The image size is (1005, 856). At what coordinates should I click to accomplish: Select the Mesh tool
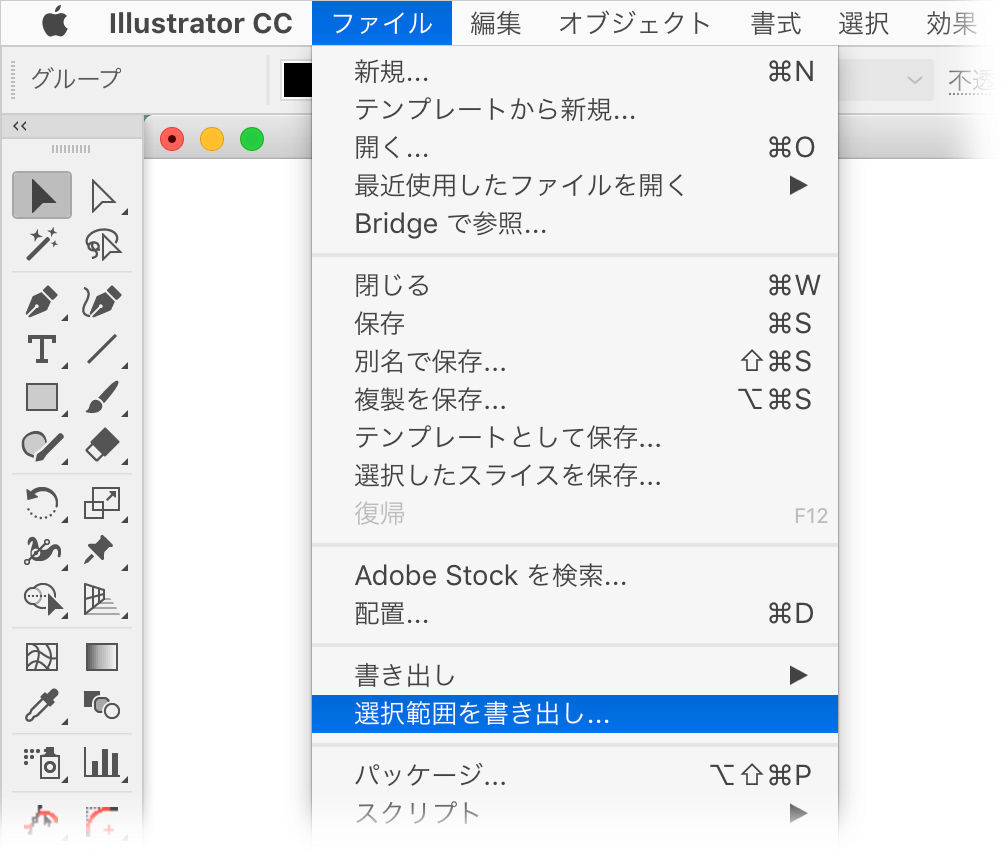(x=42, y=657)
